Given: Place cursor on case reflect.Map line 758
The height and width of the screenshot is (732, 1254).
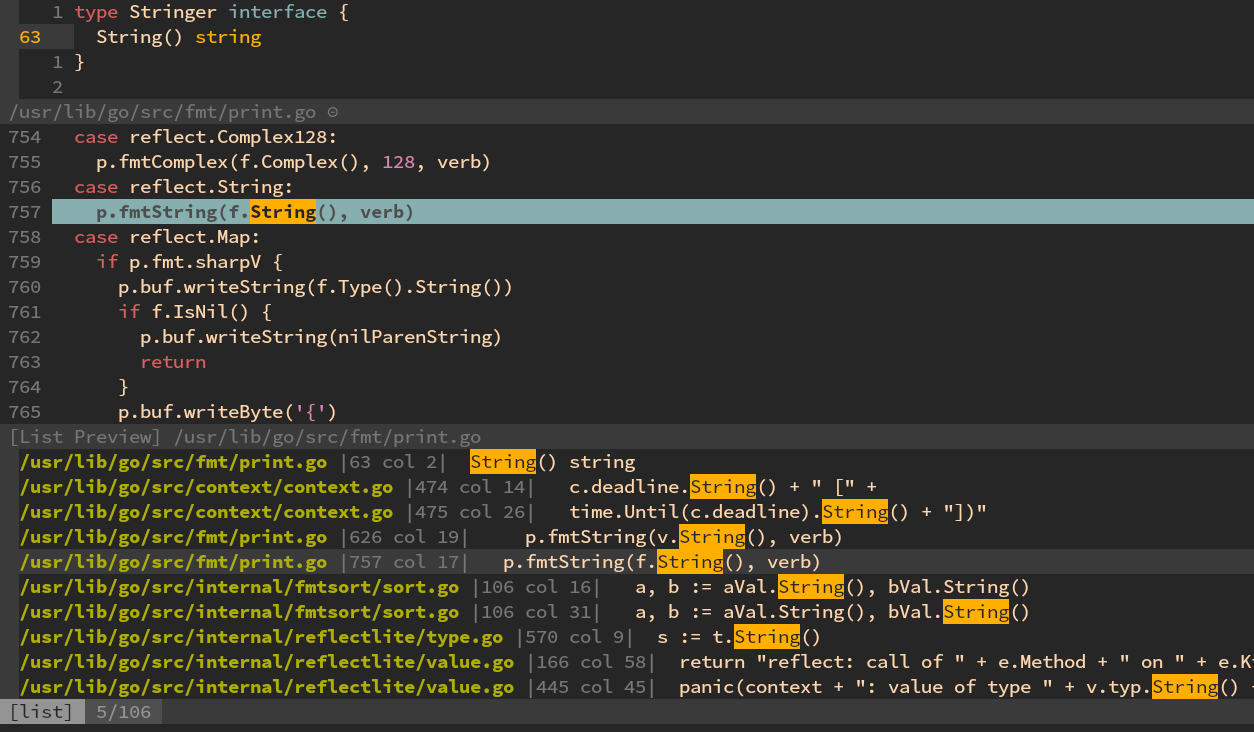Looking at the screenshot, I should [167, 237].
